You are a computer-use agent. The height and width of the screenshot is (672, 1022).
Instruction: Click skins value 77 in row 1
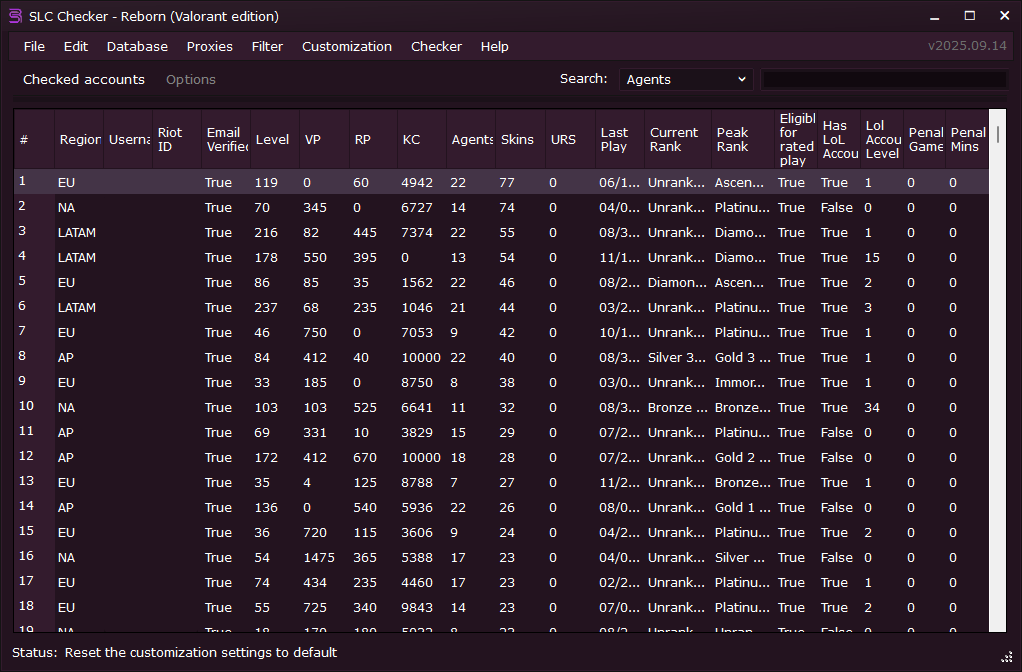(x=507, y=183)
